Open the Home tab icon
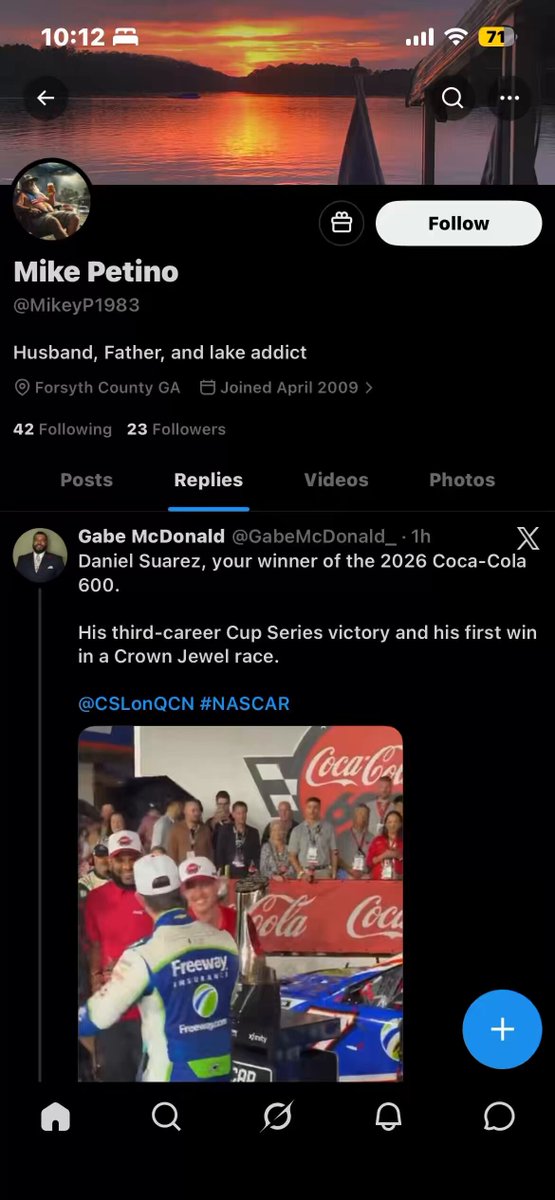Image resolution: width=555 pixels, height=1200 pixels. (x=55, y=1116)
